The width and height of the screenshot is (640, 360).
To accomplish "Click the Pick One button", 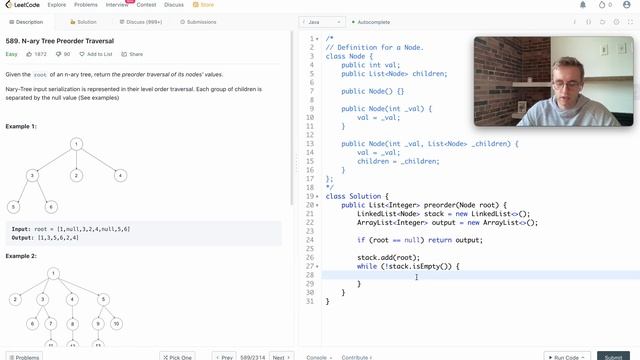I will [177, 357].
